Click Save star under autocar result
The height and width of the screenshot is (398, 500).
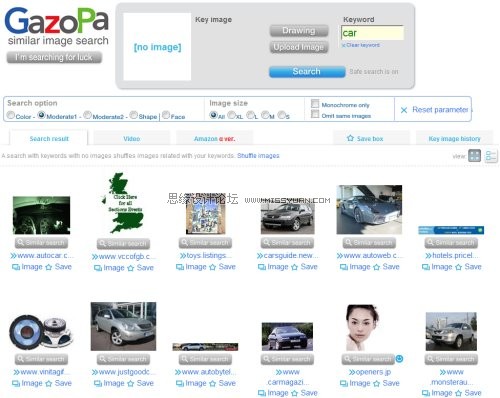click(x=49, y=267)
